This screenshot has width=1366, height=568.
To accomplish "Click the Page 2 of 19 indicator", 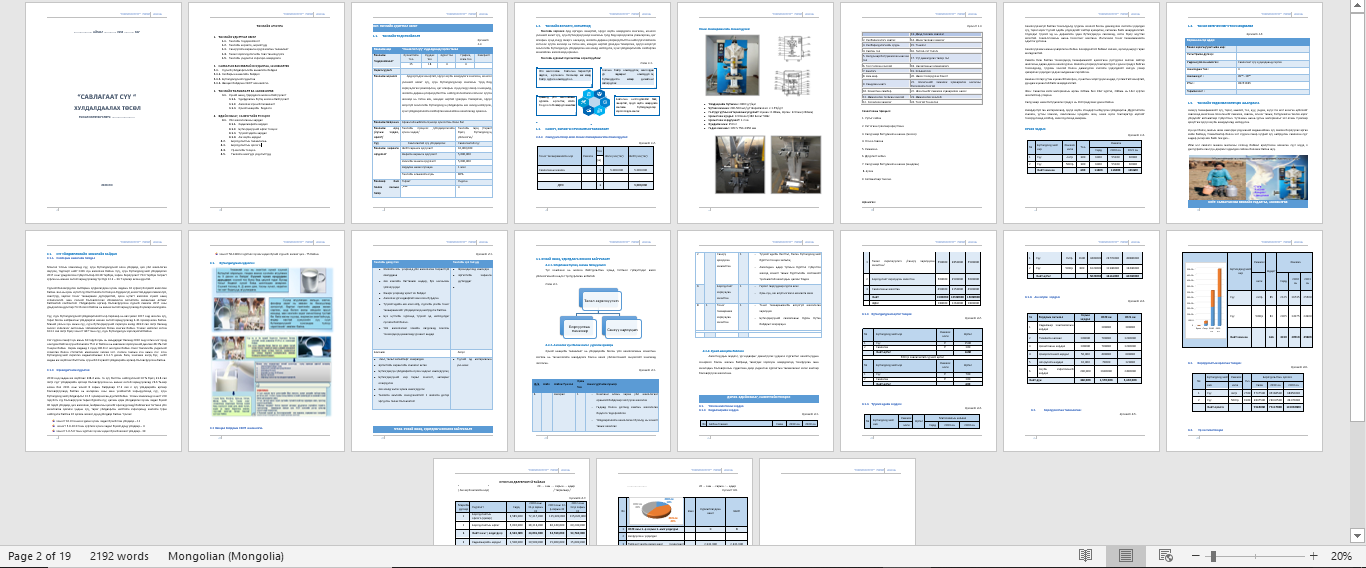I will coord(39,555).
